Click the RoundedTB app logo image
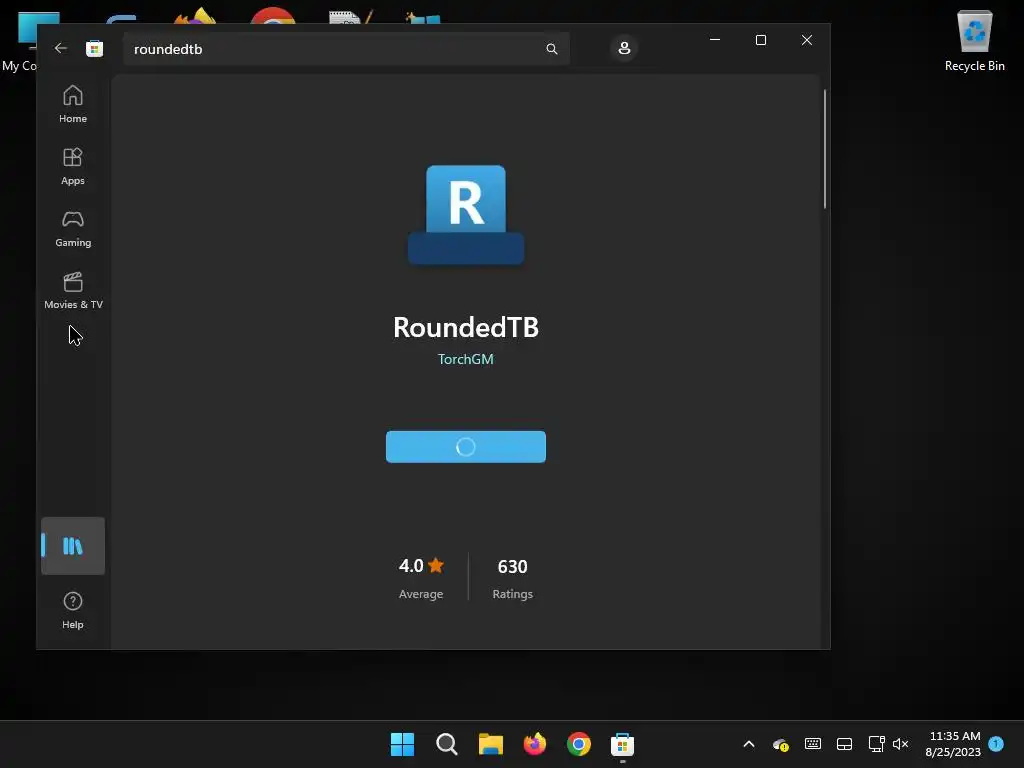 point(466,215)
